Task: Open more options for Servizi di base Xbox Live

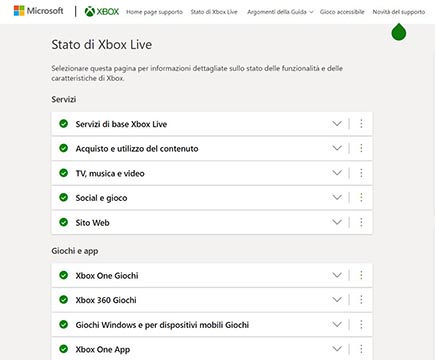Action: coord(361,124)
